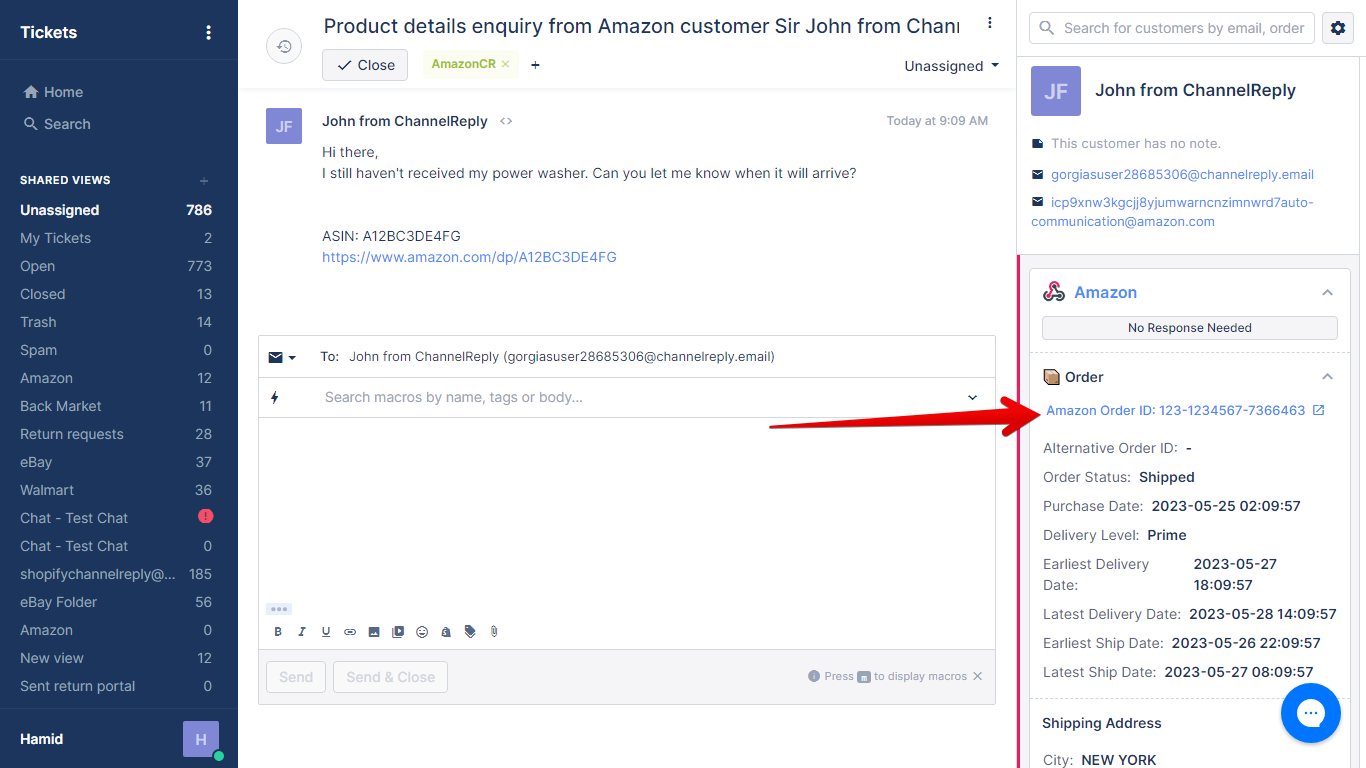This screenshot has height=768, width=1366.
Task: Click the Amazon webhook logo icon
Action: [x=1054, y=292]
